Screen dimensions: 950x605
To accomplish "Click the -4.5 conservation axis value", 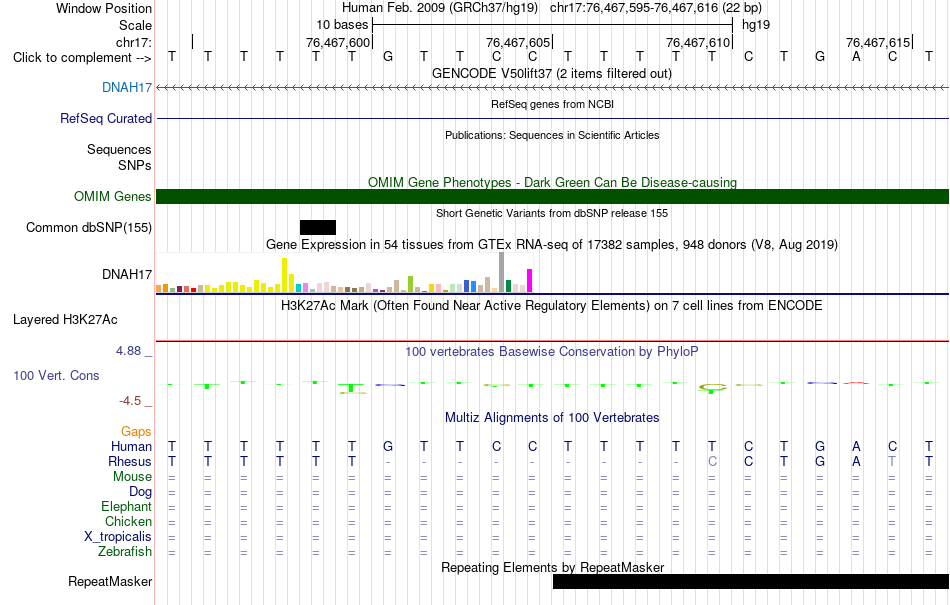I will 130,401.
